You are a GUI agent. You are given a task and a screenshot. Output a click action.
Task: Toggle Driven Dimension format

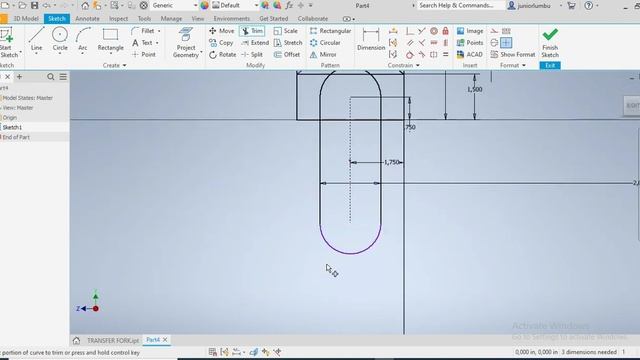pyautogui.click(x=506, y=31)
